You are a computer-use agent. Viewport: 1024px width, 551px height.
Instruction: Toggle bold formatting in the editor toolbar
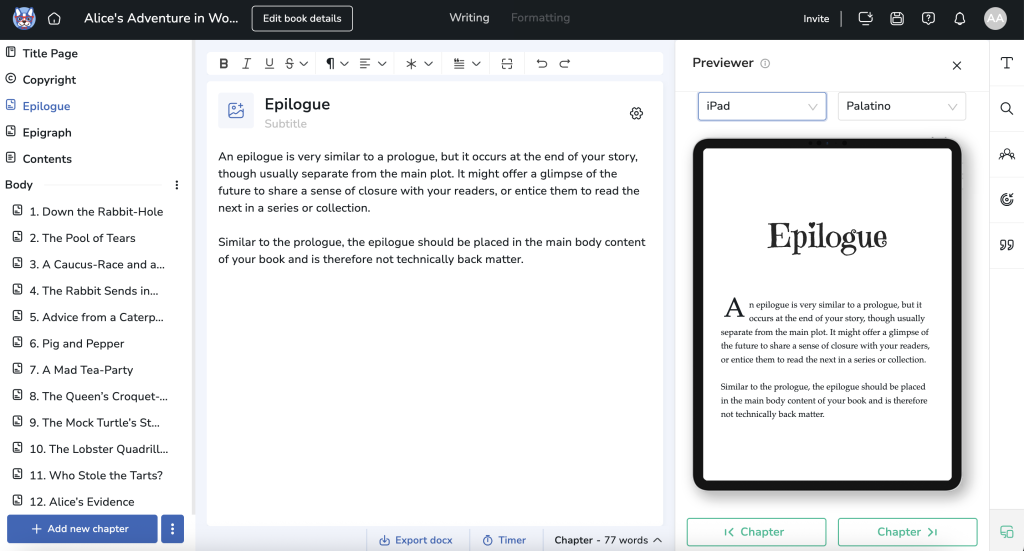click(224, 64)
